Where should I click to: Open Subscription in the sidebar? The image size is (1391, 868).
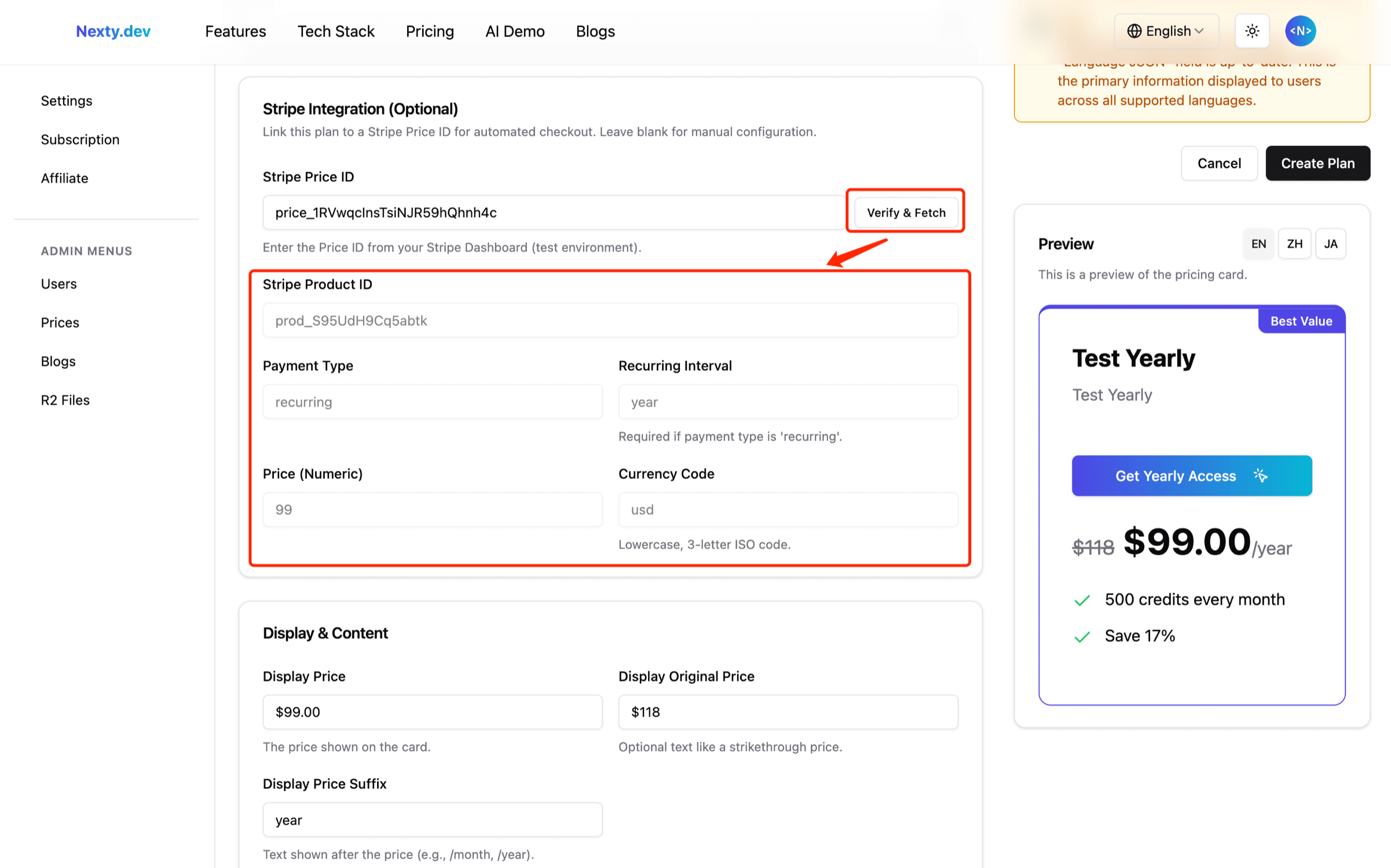click(80, 140)
